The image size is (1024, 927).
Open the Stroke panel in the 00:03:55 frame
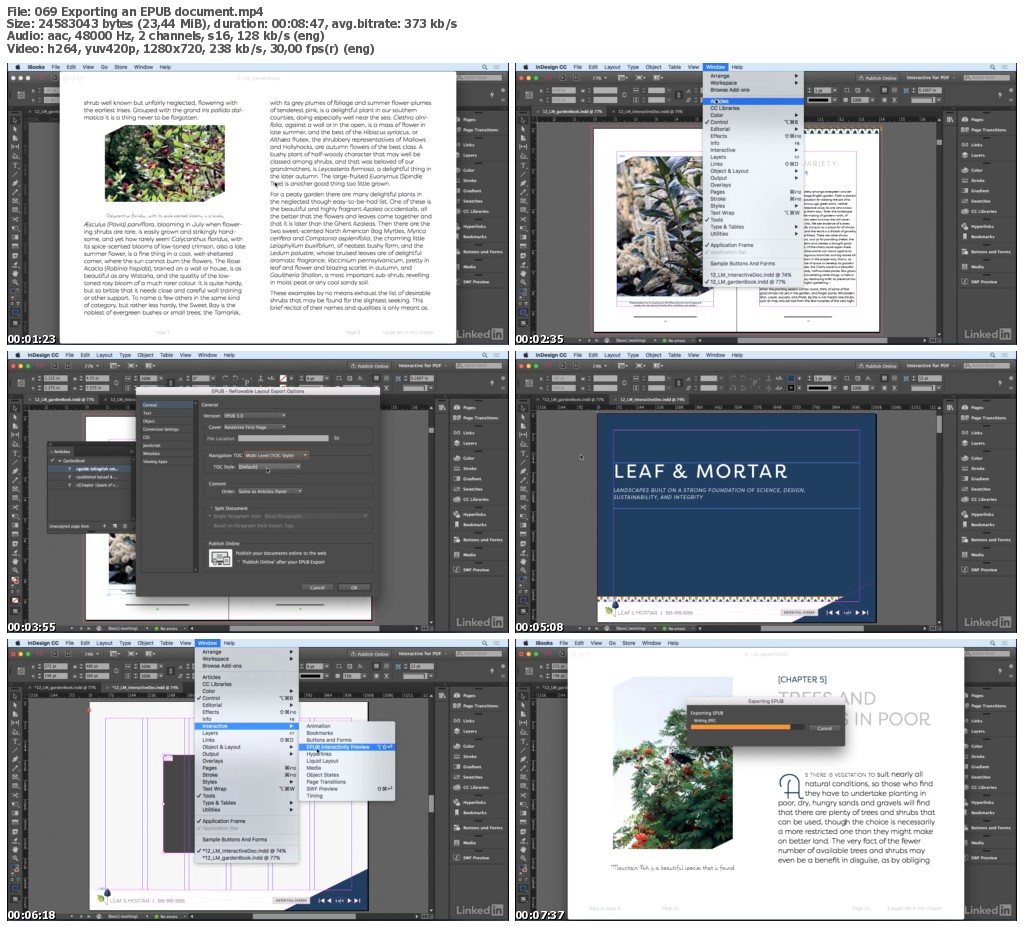coord(464,468)
